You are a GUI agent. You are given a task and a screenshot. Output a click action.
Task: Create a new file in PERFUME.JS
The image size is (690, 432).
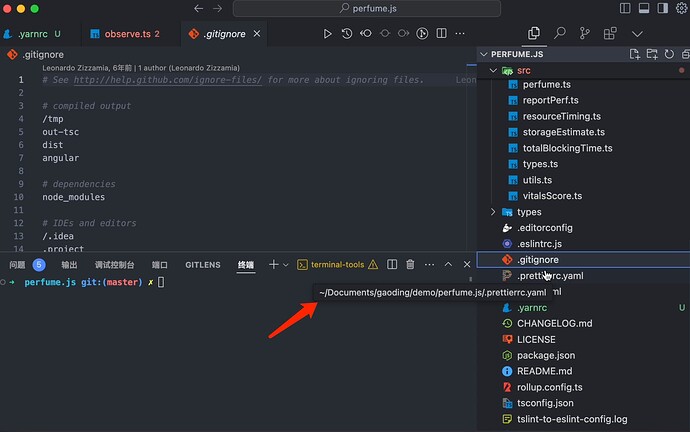[635, 54]
